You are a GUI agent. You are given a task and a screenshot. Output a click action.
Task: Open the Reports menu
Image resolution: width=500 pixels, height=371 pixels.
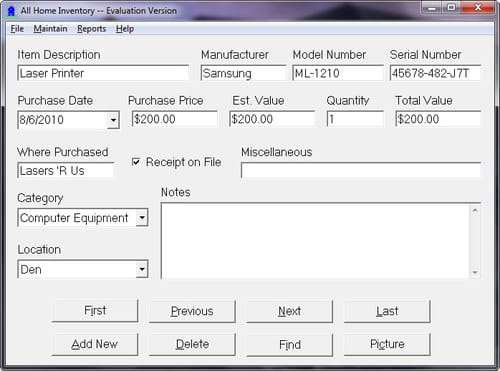click(x=91, y=29)
